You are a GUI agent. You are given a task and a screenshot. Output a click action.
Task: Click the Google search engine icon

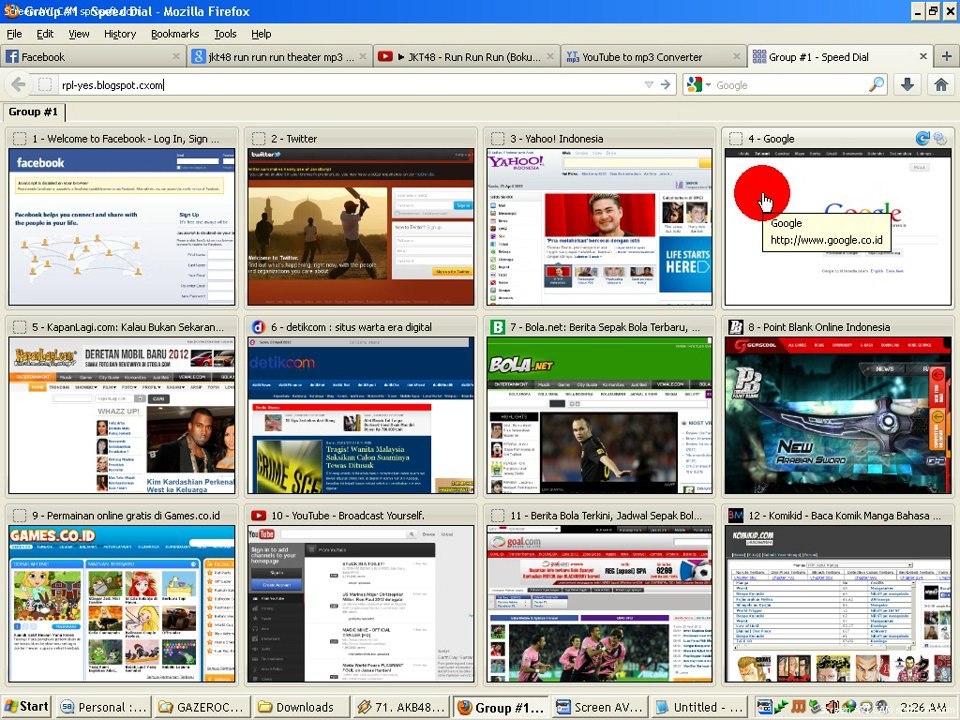coord(694,84)
